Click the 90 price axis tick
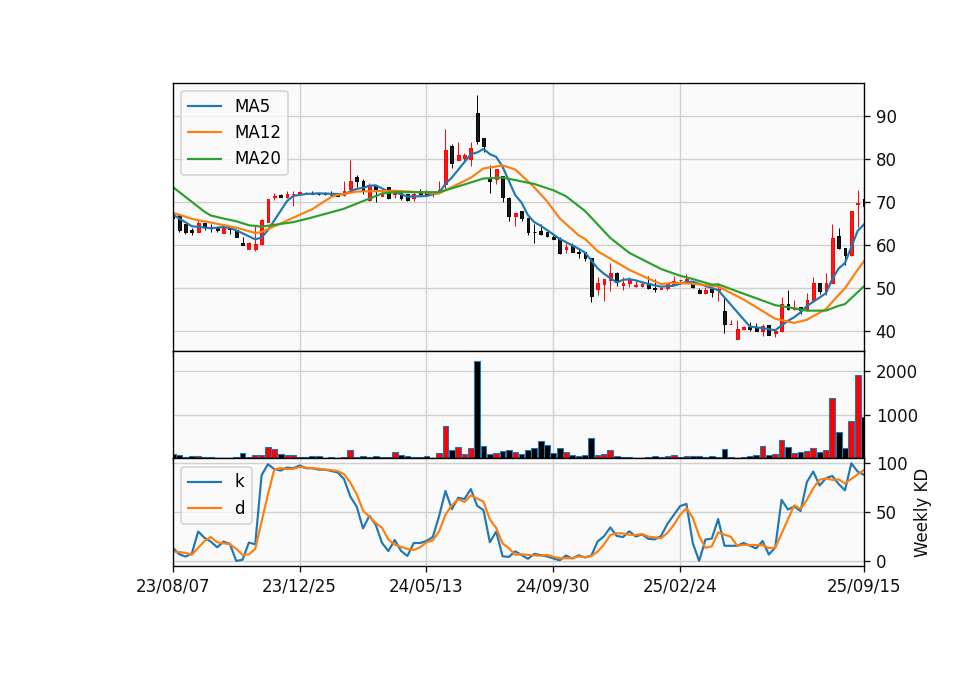 click(x=886, y=117)
